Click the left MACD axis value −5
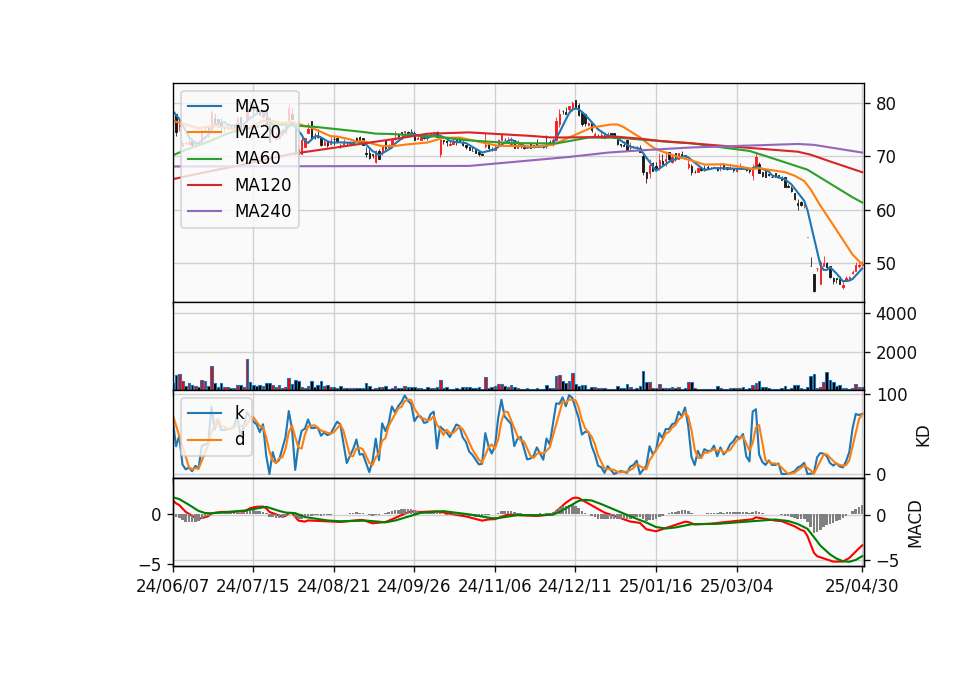 (x=152, y=564)
